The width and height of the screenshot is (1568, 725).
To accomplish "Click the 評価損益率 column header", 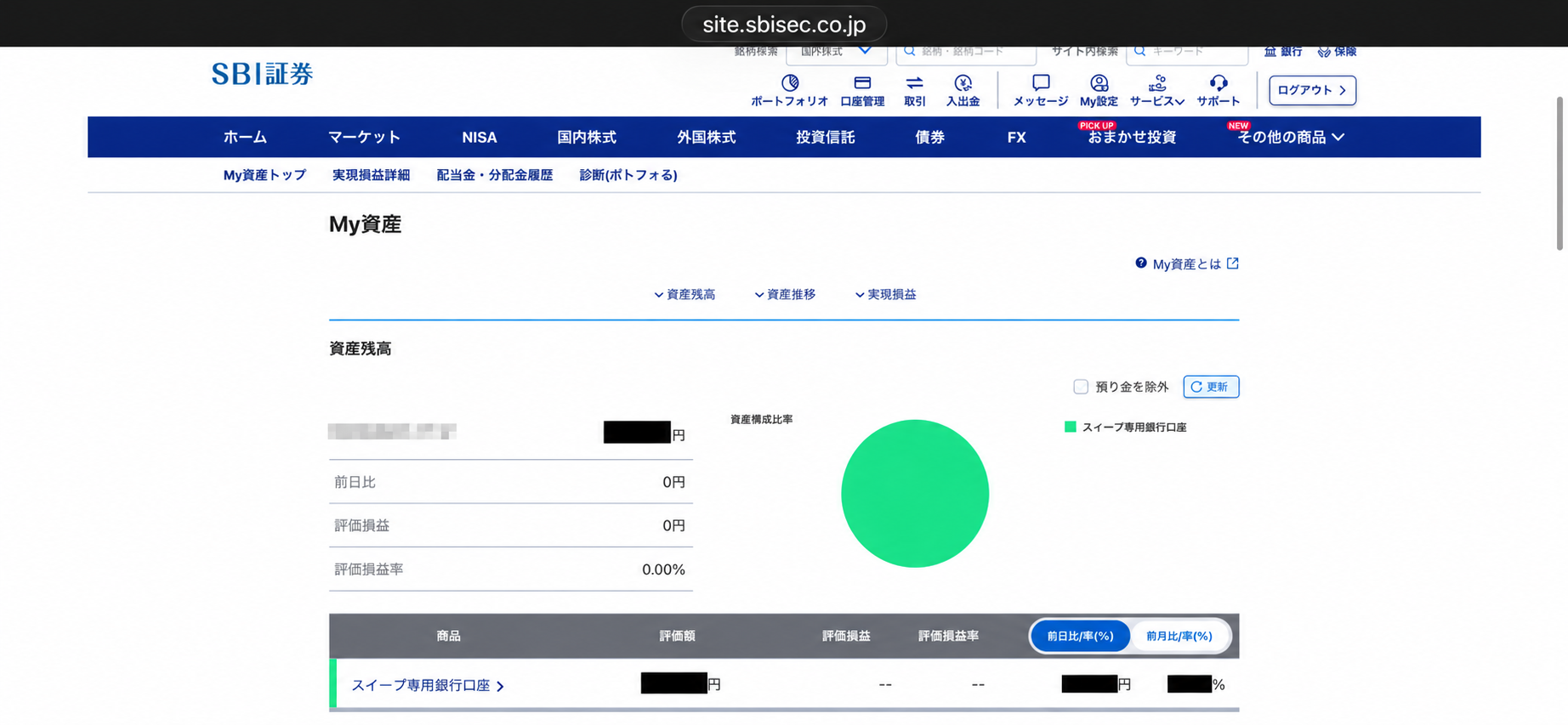I will point(948,636).
